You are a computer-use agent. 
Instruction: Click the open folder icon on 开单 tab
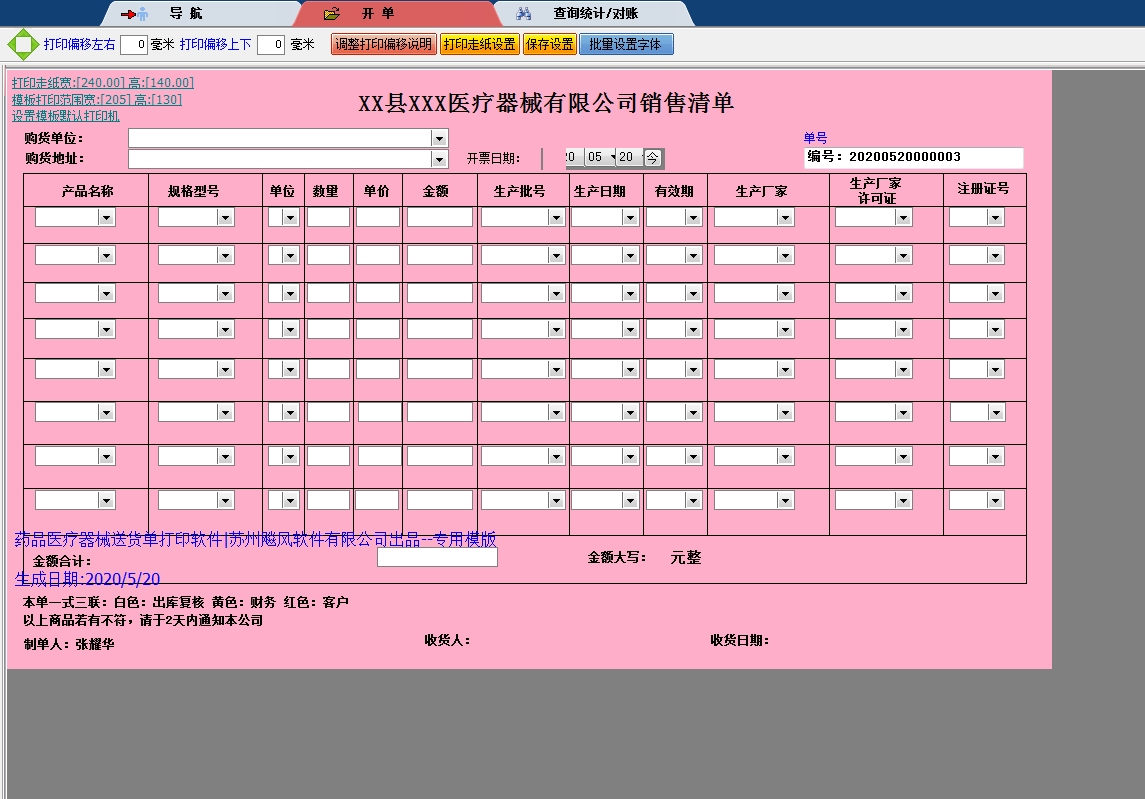(x=332, y=14)
